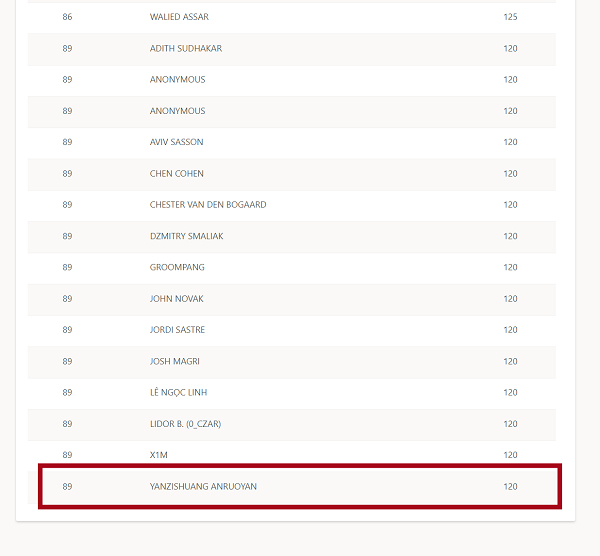Click the Josh Magri name
600x556 pixels.
(175, 361)
